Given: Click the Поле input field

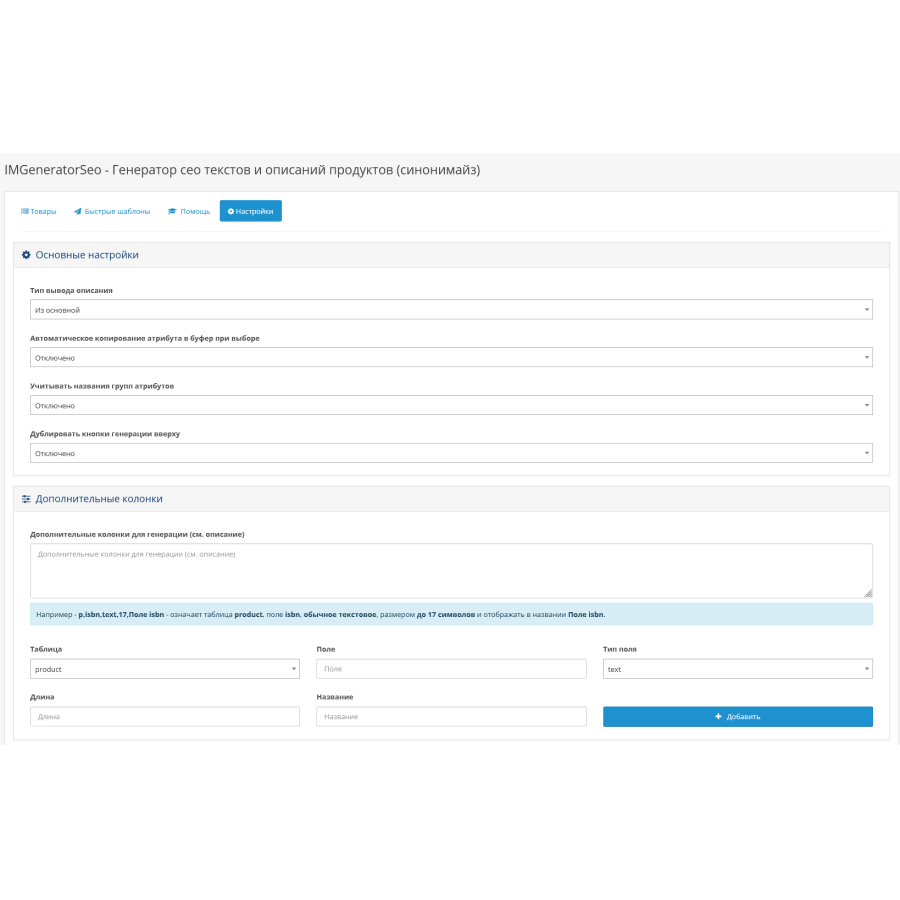Looking at the screenshot, I should tap(451, 669).
